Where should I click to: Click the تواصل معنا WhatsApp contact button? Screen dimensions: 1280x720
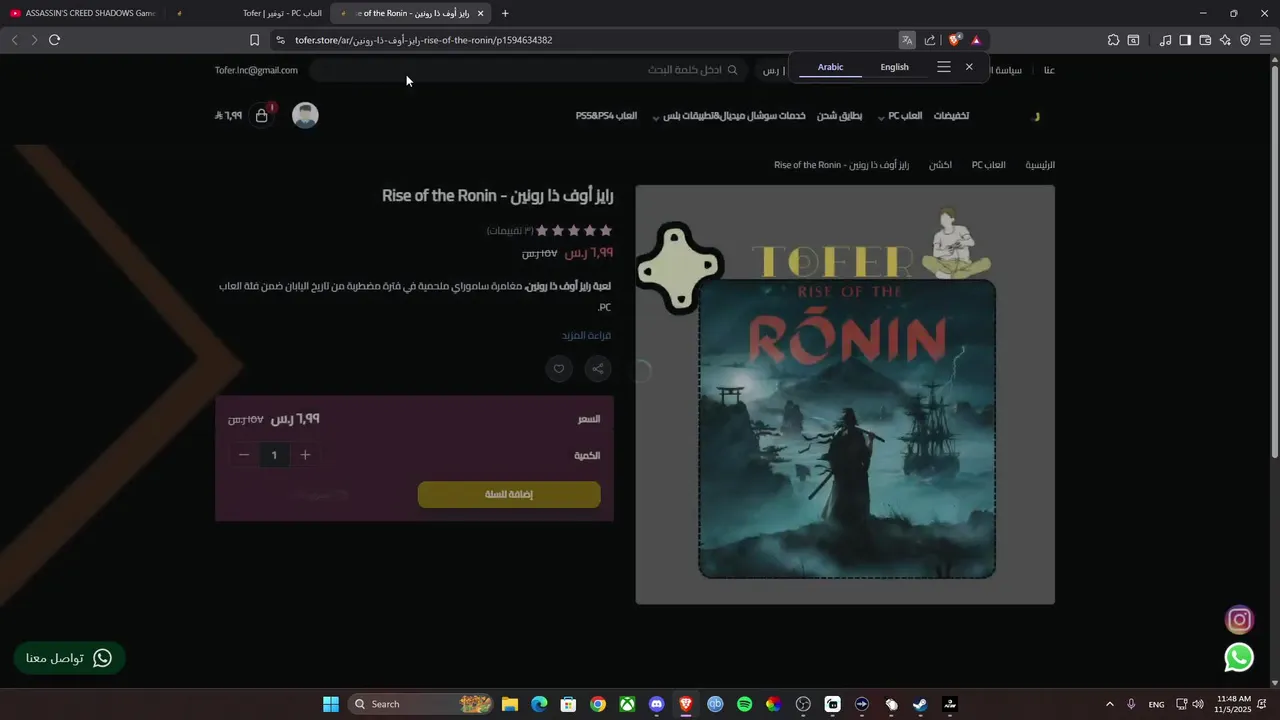click(x=69, y=658)
